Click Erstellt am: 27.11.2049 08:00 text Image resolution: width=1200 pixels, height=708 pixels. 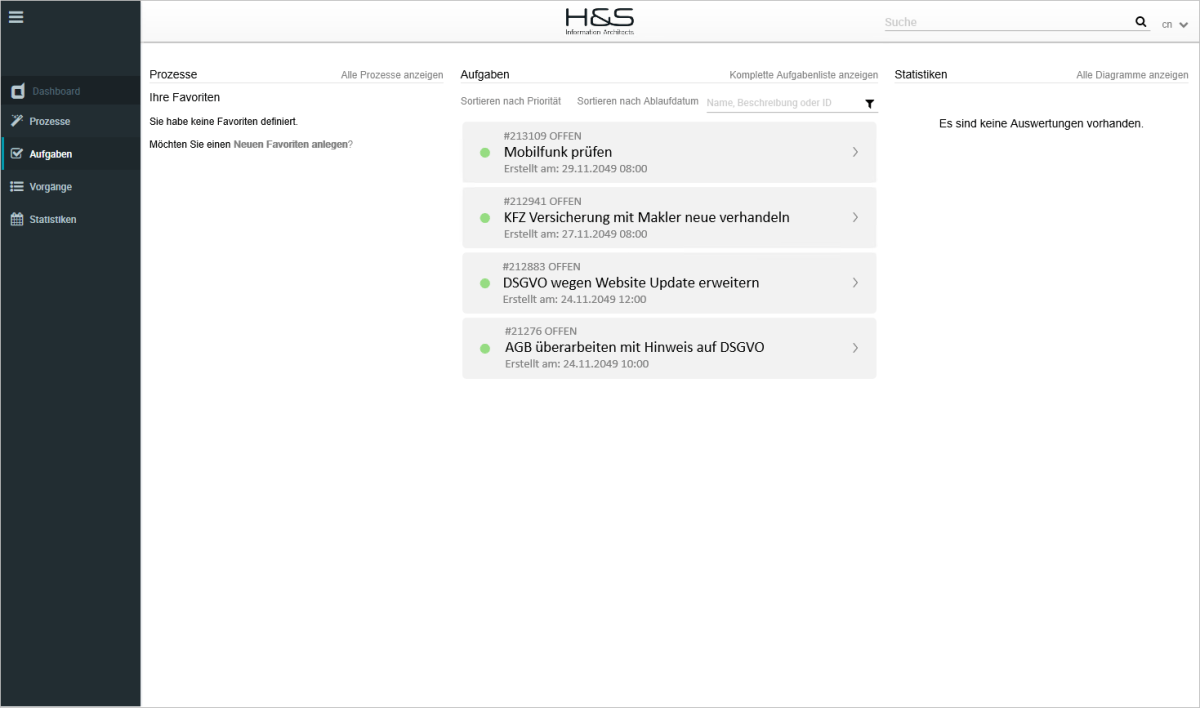575,234
